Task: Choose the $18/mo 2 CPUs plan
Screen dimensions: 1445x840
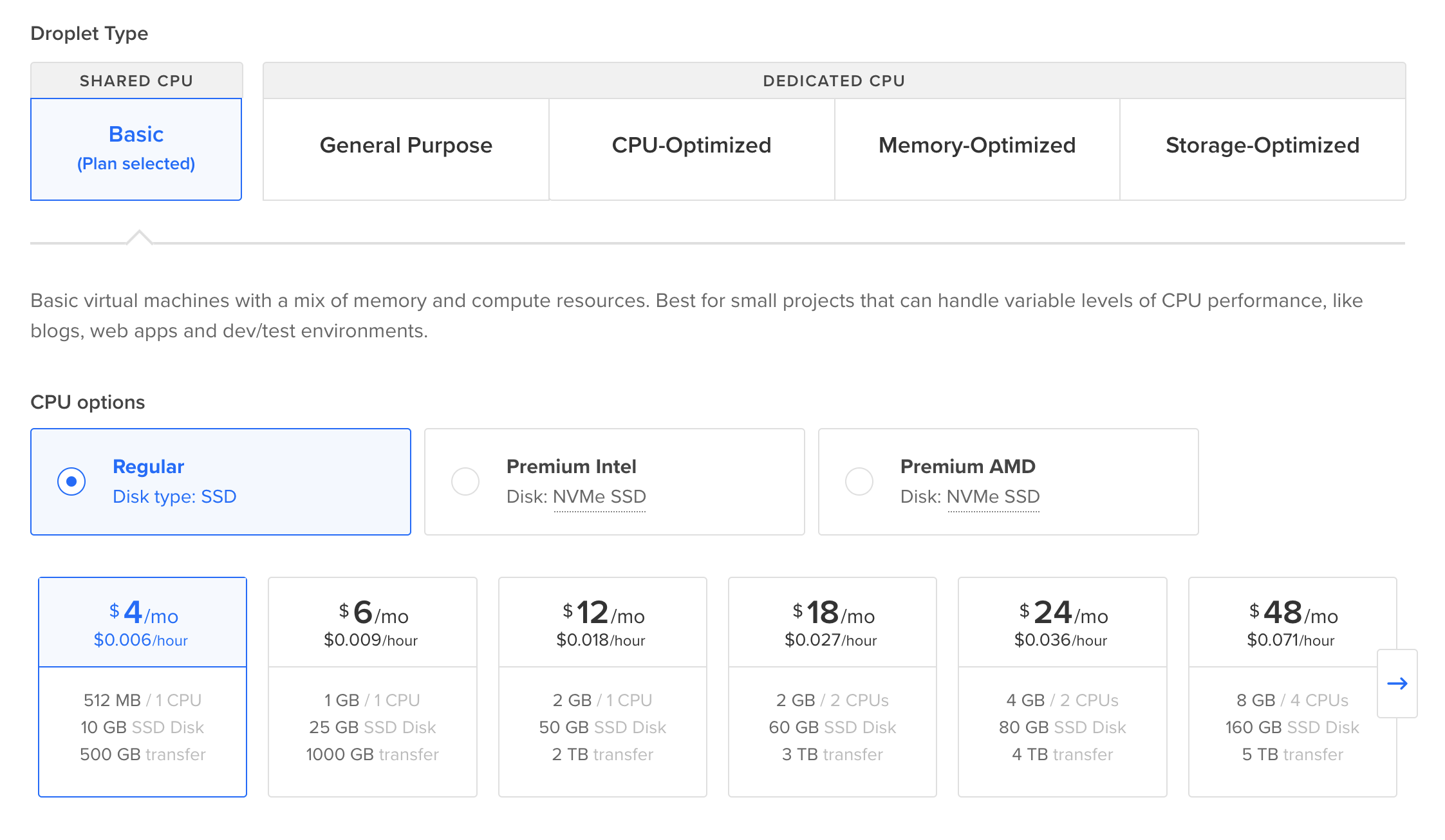Action: click(x=832, y=686)
